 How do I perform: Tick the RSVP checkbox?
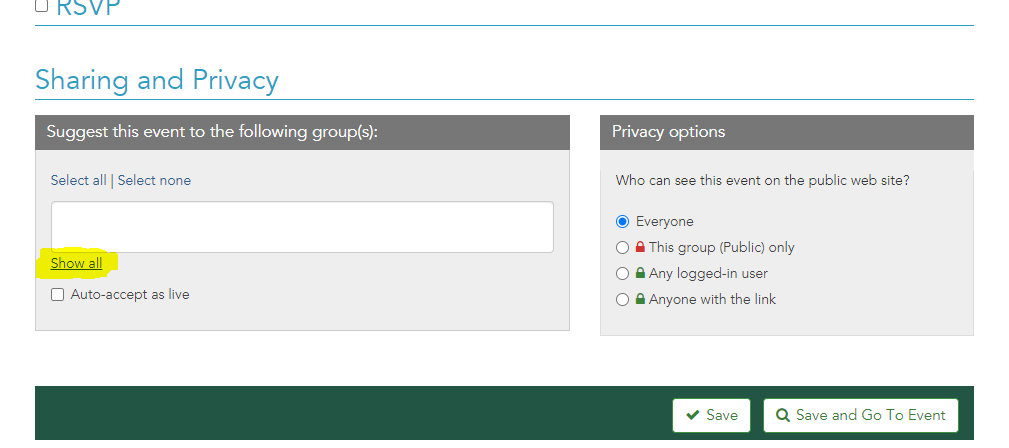(x=42, y=5)
